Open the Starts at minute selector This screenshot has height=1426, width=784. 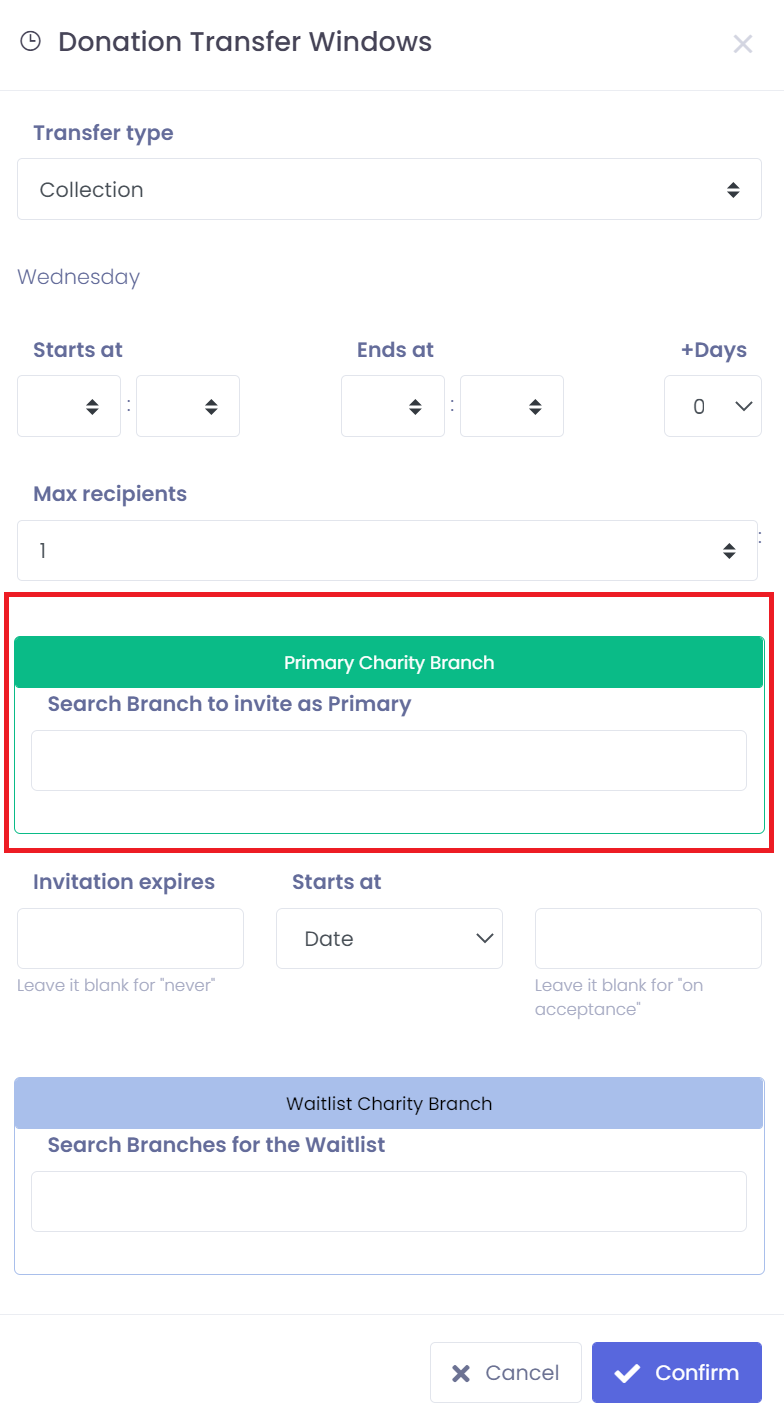(188, 406)
